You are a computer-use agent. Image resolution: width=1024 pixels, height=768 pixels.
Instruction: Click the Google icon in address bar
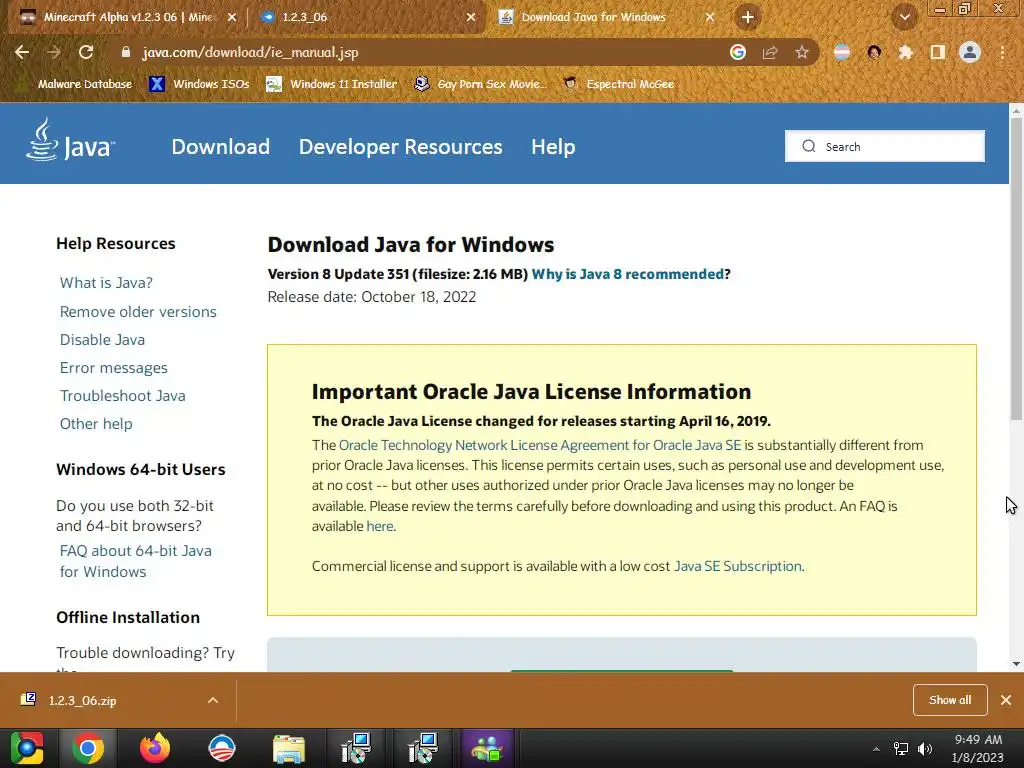click(738, 52)
